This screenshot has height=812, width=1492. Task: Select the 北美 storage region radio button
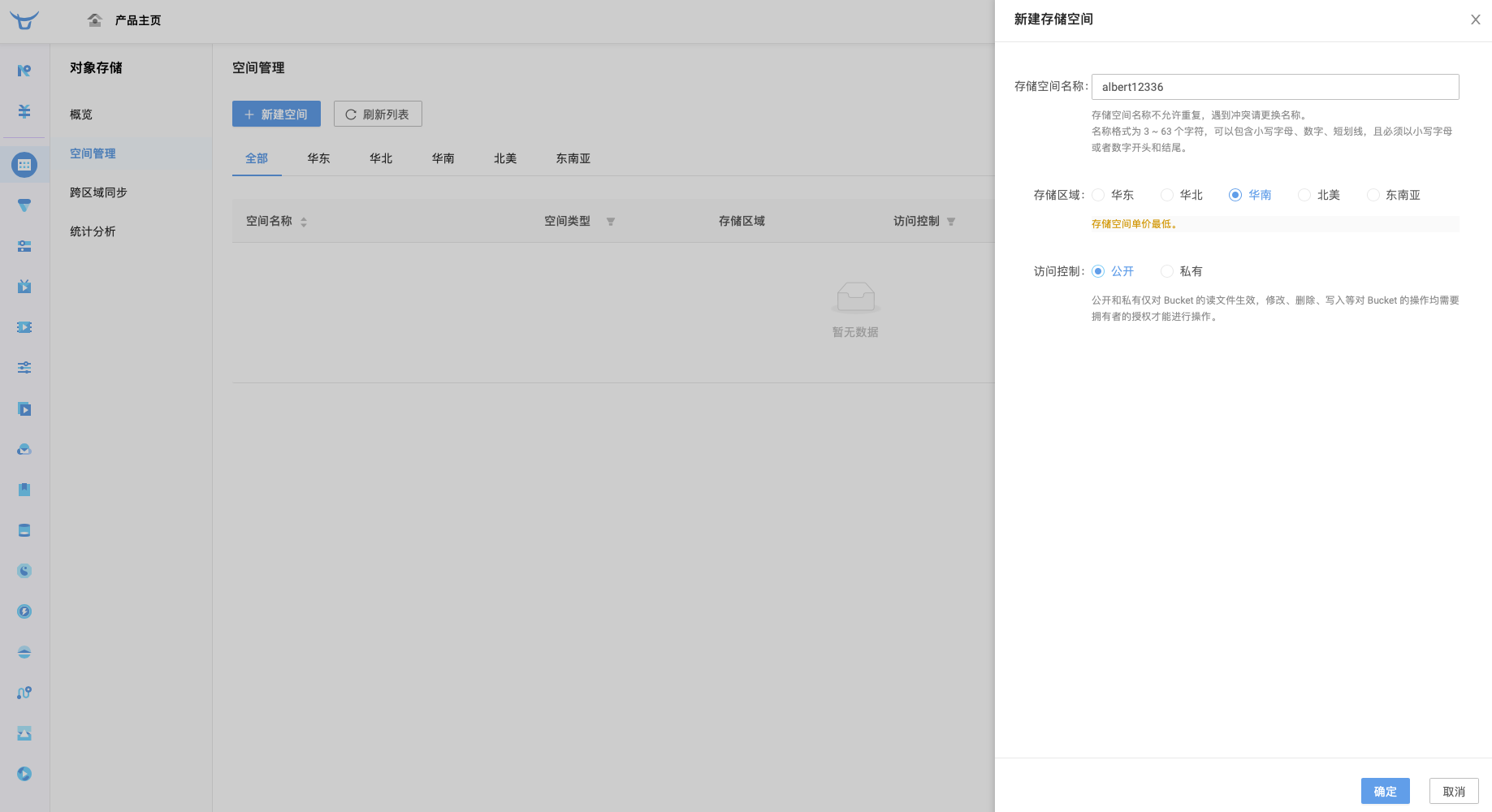tap(1304, 195)
